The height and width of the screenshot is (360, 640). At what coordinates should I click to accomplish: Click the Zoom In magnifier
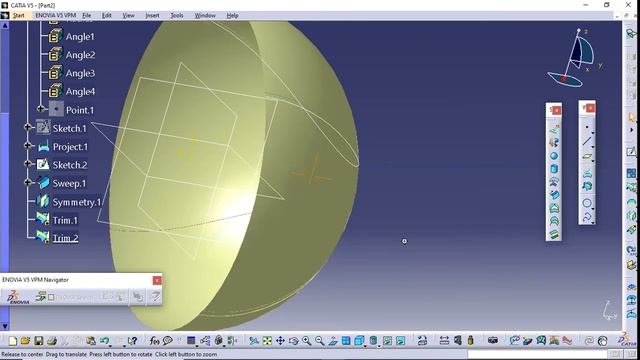(x=307, y=341)
